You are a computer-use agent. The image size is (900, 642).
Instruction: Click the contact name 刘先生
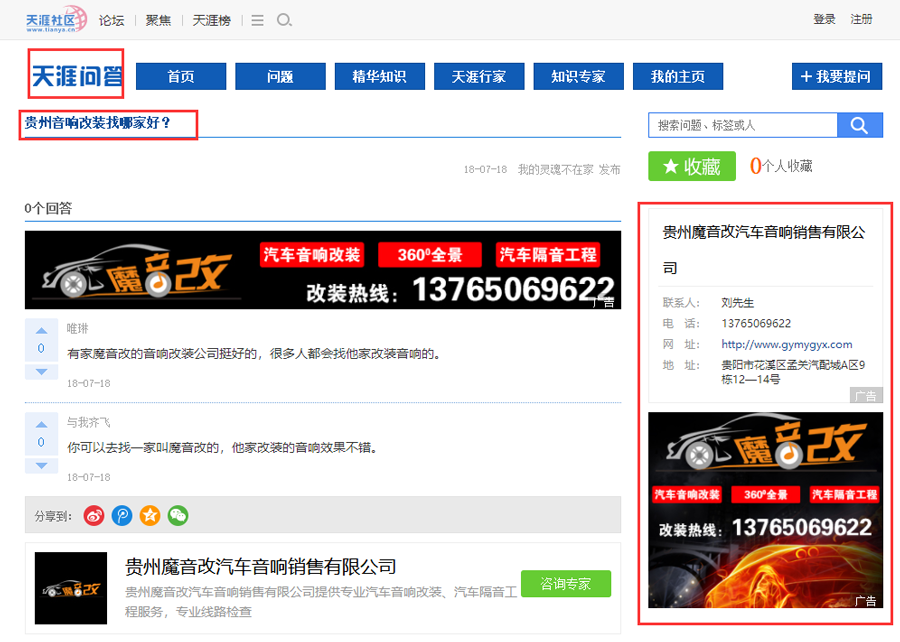[x=738, y=303]
